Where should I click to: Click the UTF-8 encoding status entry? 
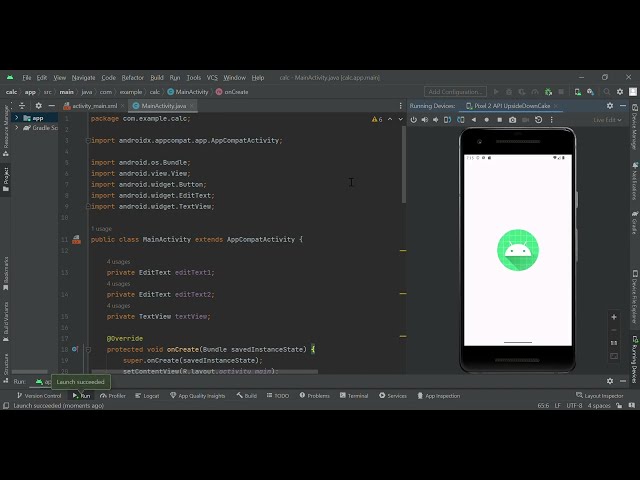point(574,406)
